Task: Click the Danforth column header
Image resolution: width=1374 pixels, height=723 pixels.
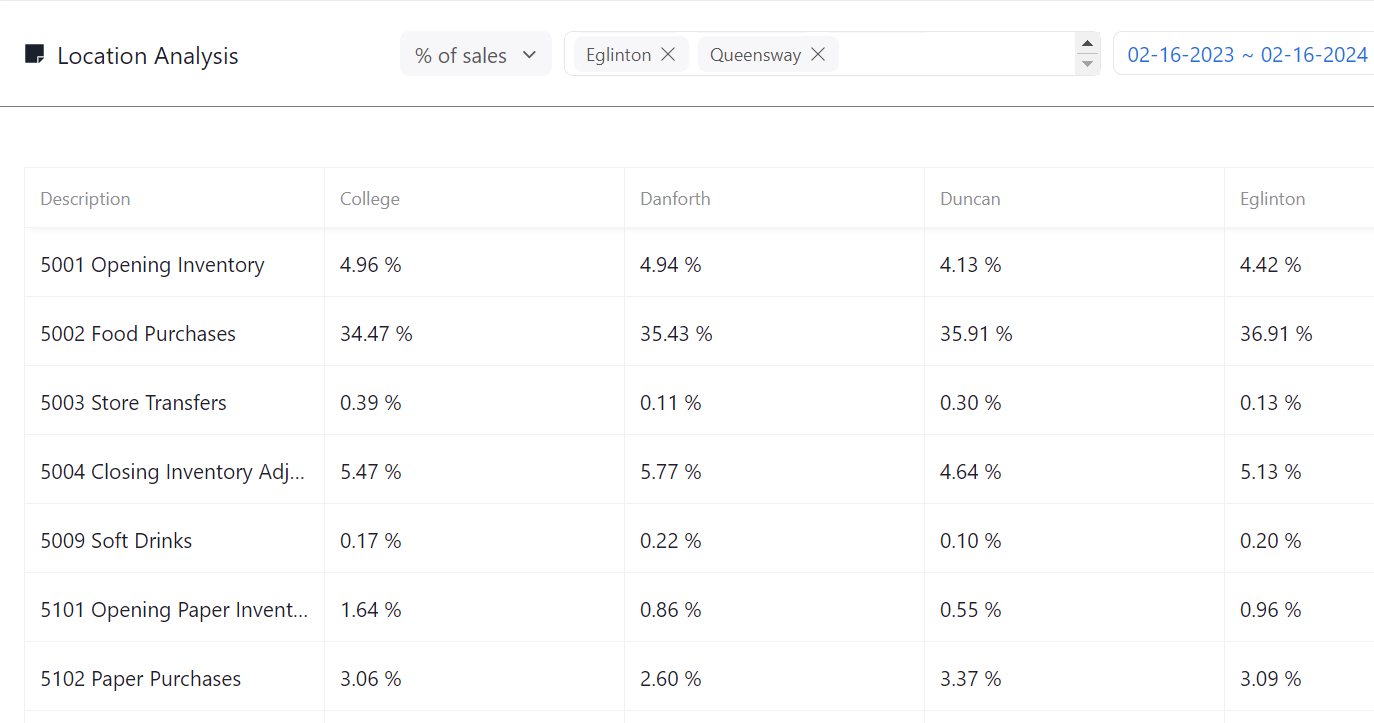Action: [675, 199]
